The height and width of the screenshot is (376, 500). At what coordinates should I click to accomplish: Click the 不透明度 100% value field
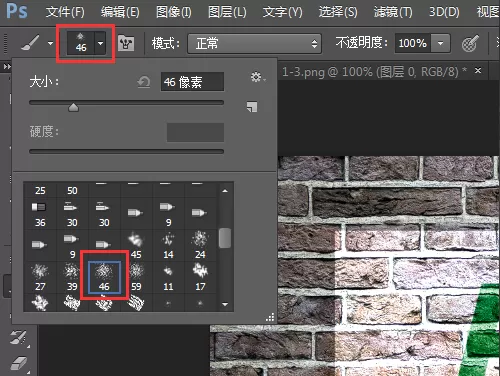pyautogui.click(x=413, y=43)
